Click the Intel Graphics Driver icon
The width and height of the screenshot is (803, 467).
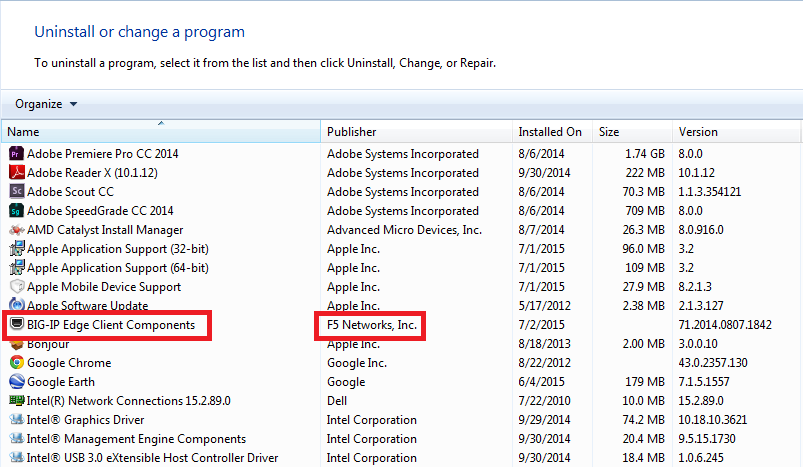point(16,419)
